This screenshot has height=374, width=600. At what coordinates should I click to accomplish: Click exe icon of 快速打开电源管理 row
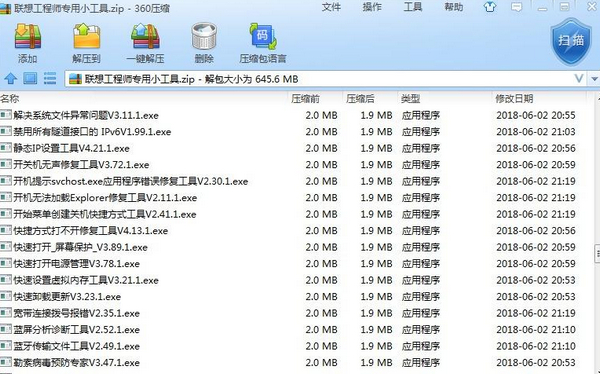[6, 263]
